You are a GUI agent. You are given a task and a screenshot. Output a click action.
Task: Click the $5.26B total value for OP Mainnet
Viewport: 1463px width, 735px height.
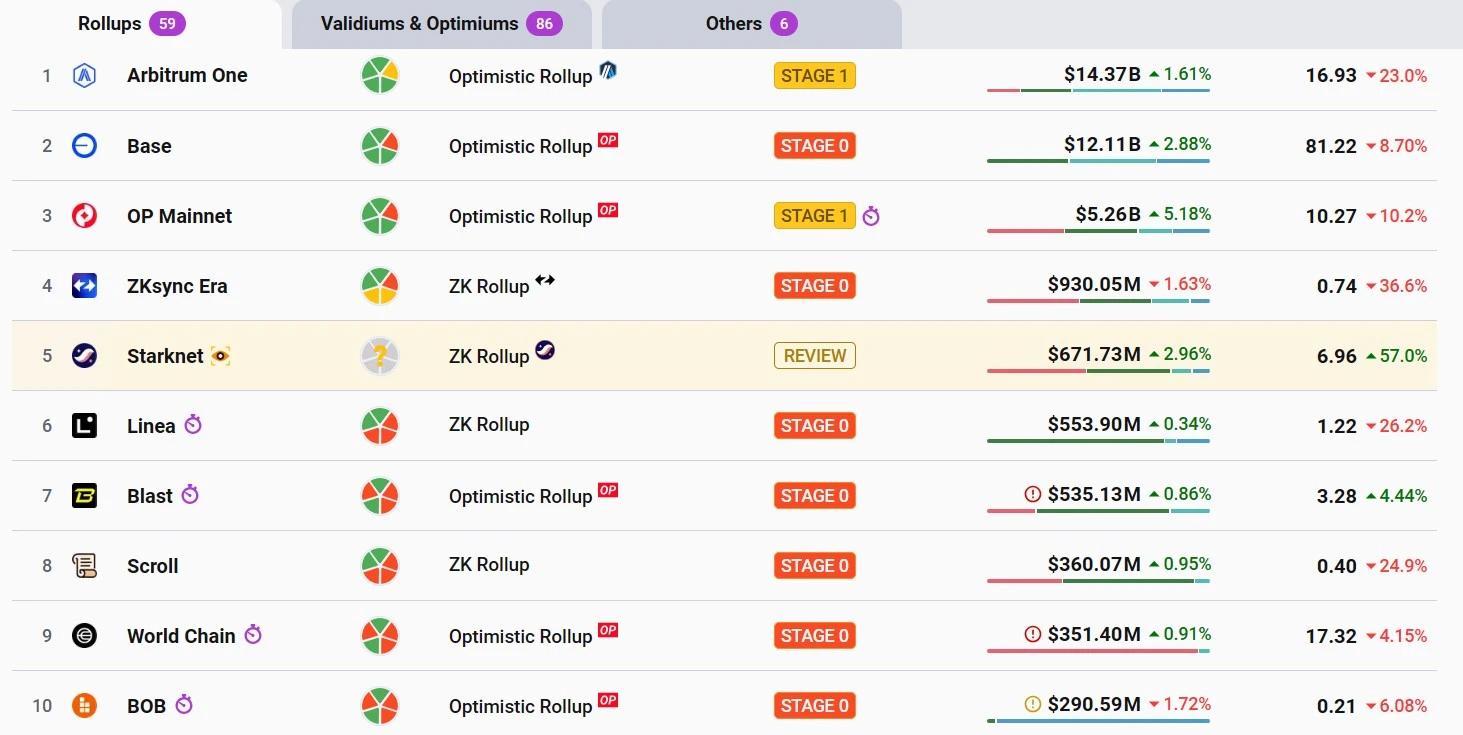(x=1107, y=214)
